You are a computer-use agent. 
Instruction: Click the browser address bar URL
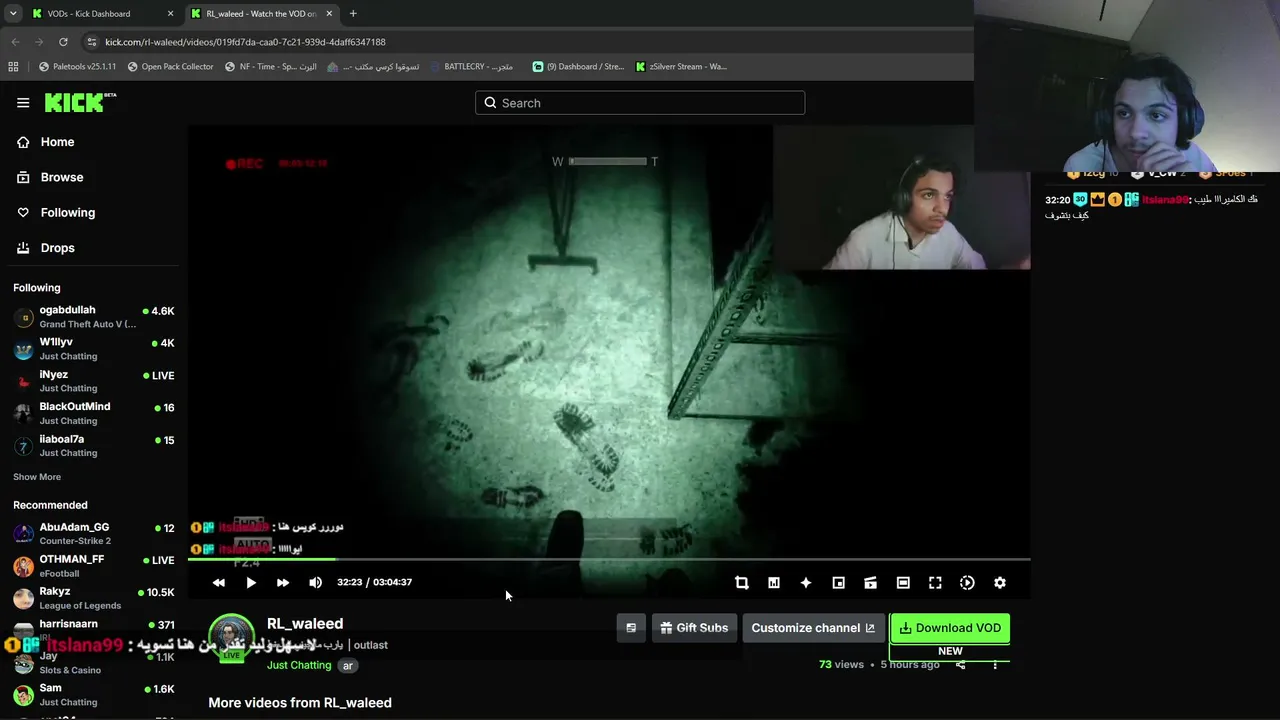[x=245, y=42]
